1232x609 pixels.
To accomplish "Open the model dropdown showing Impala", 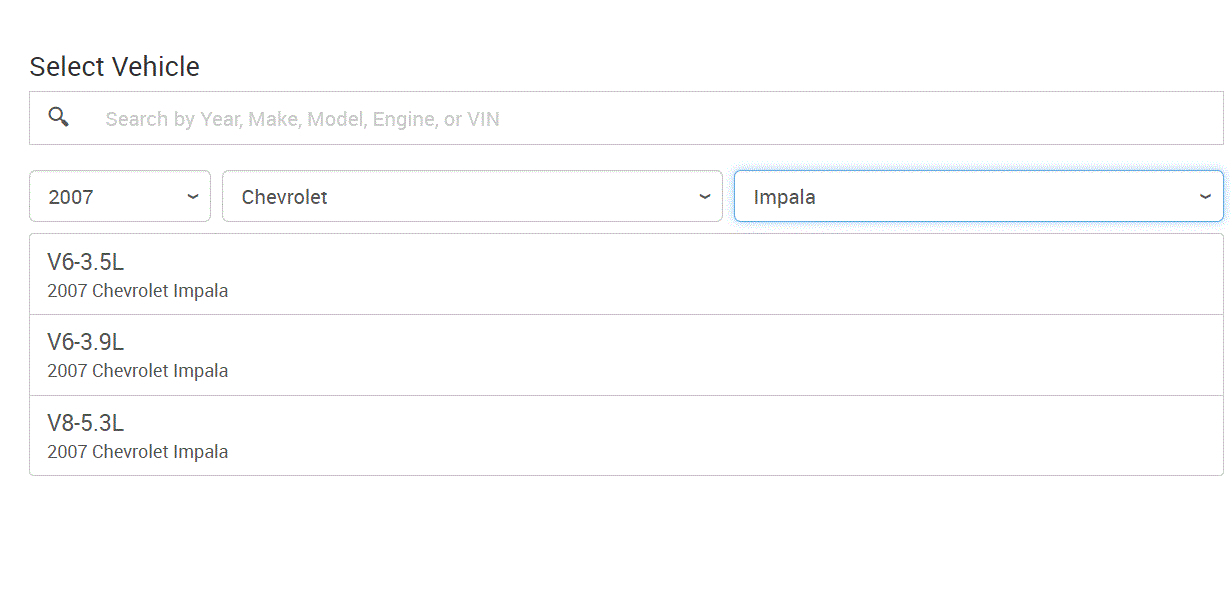I will (x=978, y=196).
